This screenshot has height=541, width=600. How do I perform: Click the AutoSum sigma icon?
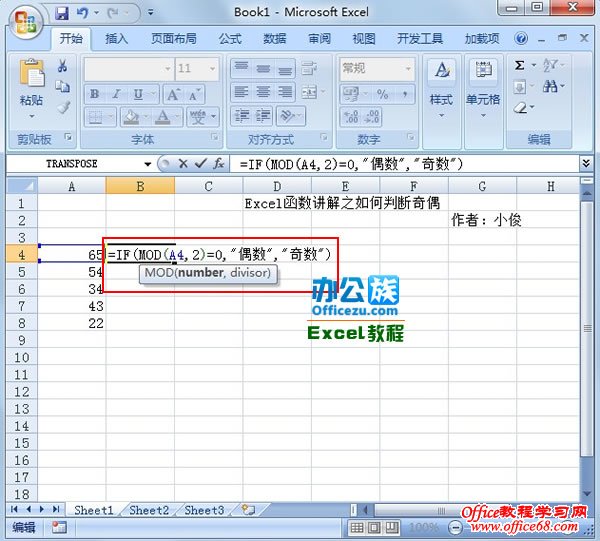(x=519, y=65)
